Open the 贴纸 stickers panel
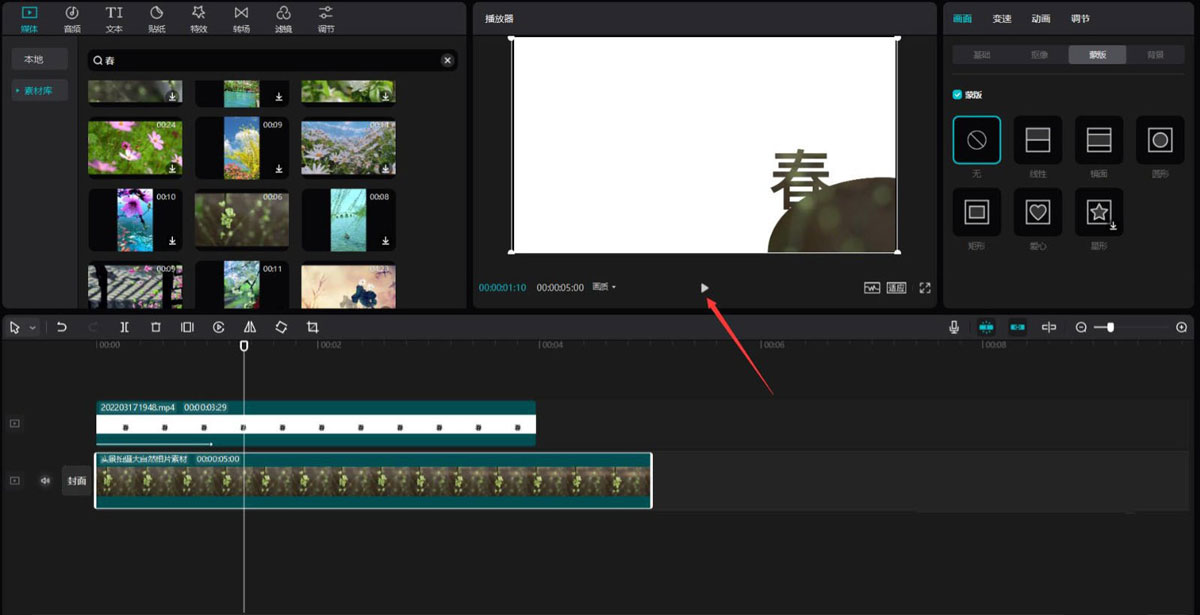The height and width of the screenshot is (615, 1200). tap(157, 17)
